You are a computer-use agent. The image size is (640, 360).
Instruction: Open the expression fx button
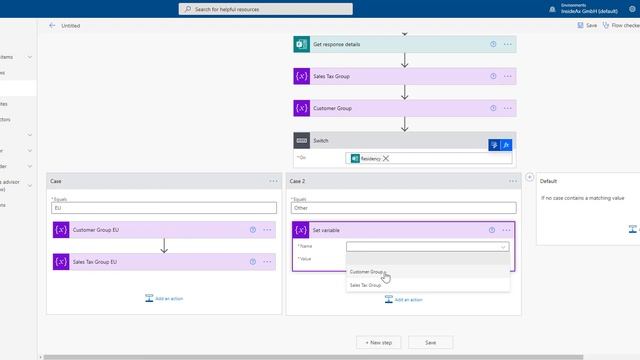pyautogui.click(x=506, y=145)
